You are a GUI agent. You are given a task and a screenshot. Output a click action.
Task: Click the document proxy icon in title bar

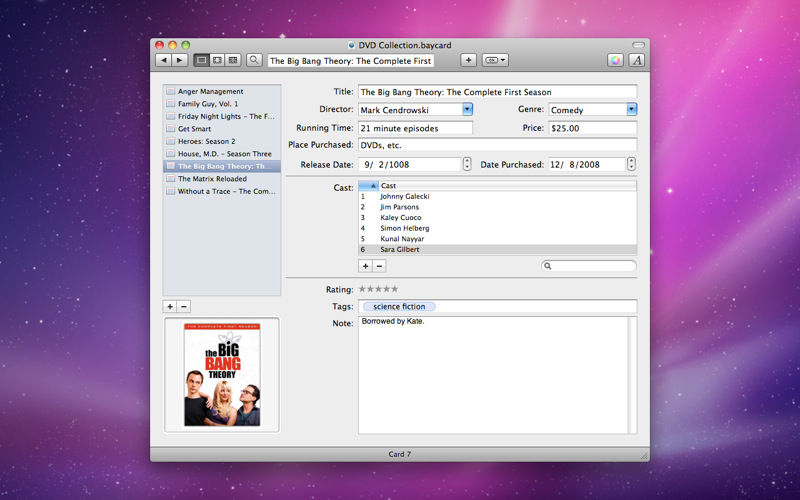click(352, 45)
